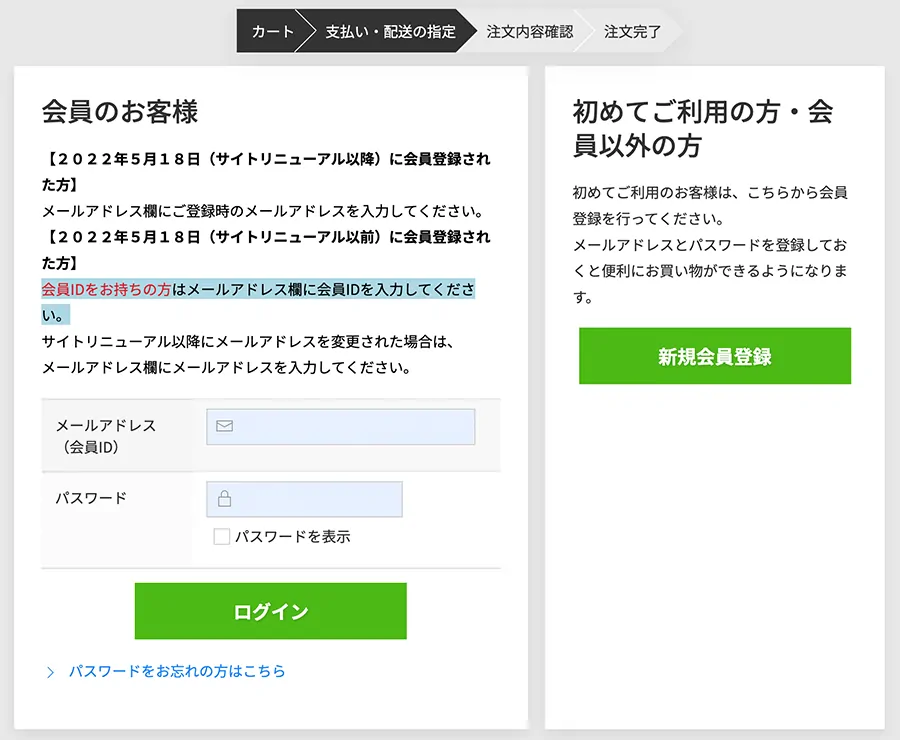This screenshot has width=900, height=740.
Task: Click the green ログイン button
Action: (x=271, y=611)
